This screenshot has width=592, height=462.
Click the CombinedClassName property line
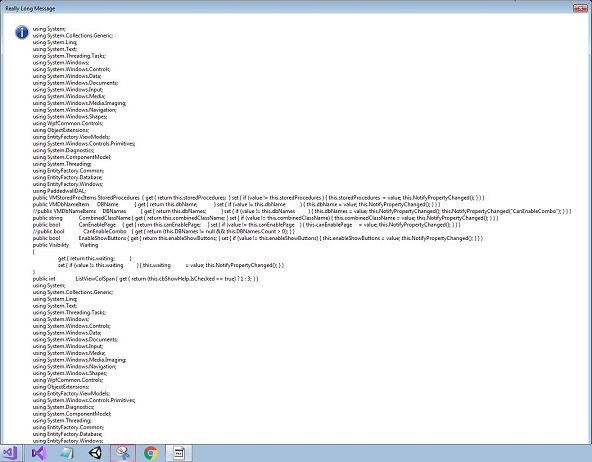point(265,218)
